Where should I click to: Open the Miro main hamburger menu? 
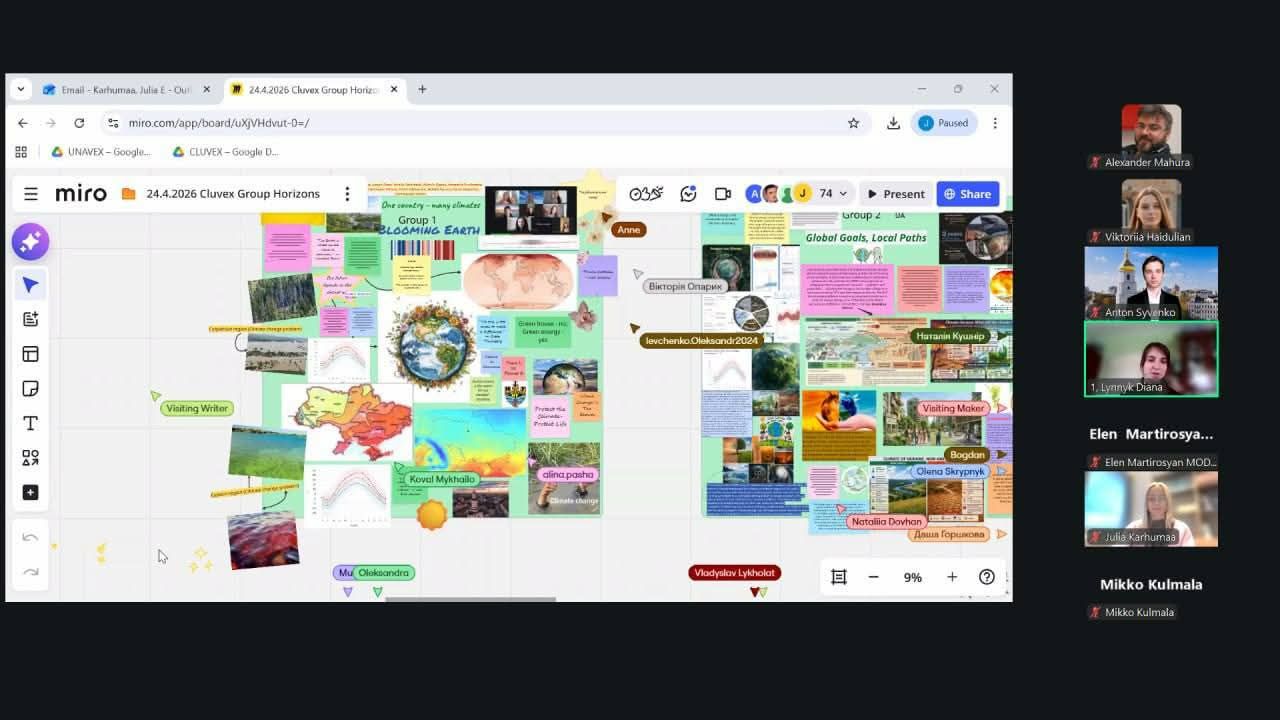pos(31,194)
